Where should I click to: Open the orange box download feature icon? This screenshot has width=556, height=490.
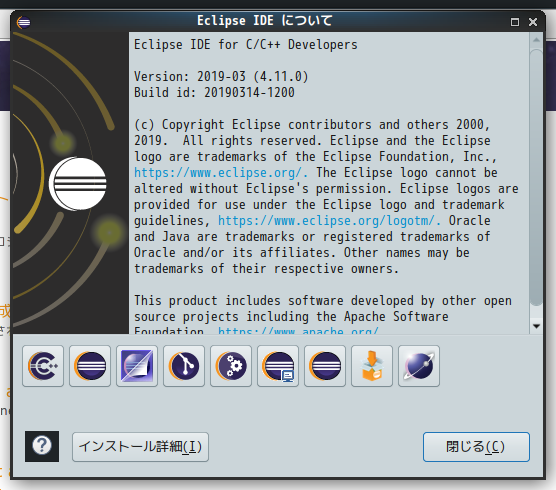(x=372, y=366)
